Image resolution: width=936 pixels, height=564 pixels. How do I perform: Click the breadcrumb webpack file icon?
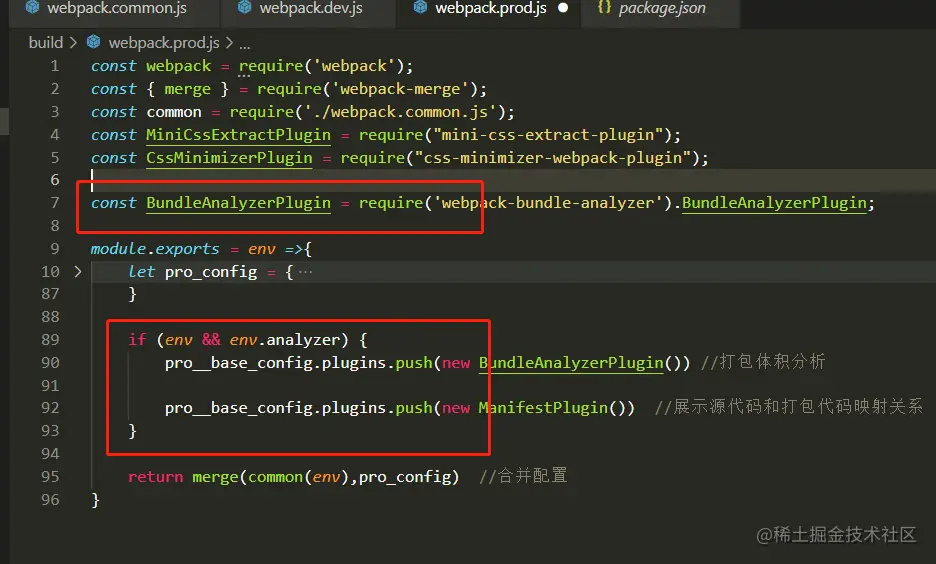(94, 42)
